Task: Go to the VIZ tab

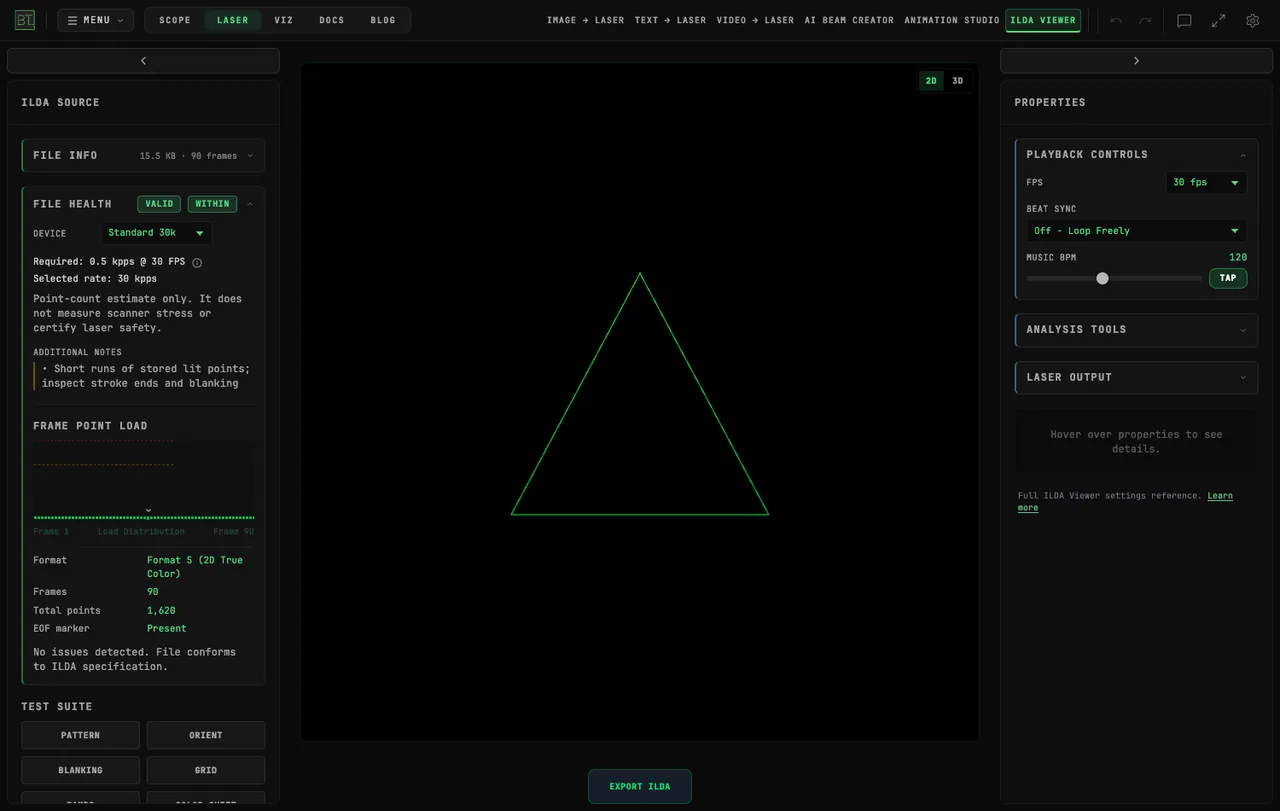Action: click(x=284, y=20)
